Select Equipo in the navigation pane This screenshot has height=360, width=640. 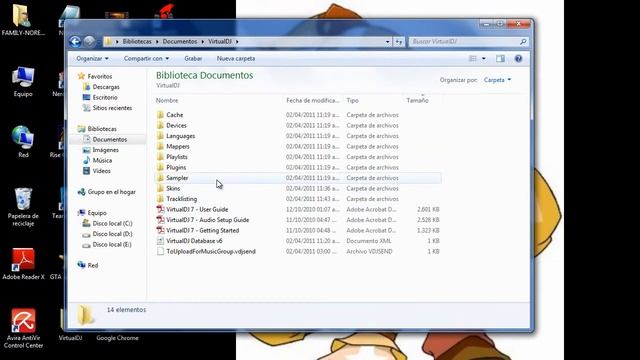tap(97, 213)
